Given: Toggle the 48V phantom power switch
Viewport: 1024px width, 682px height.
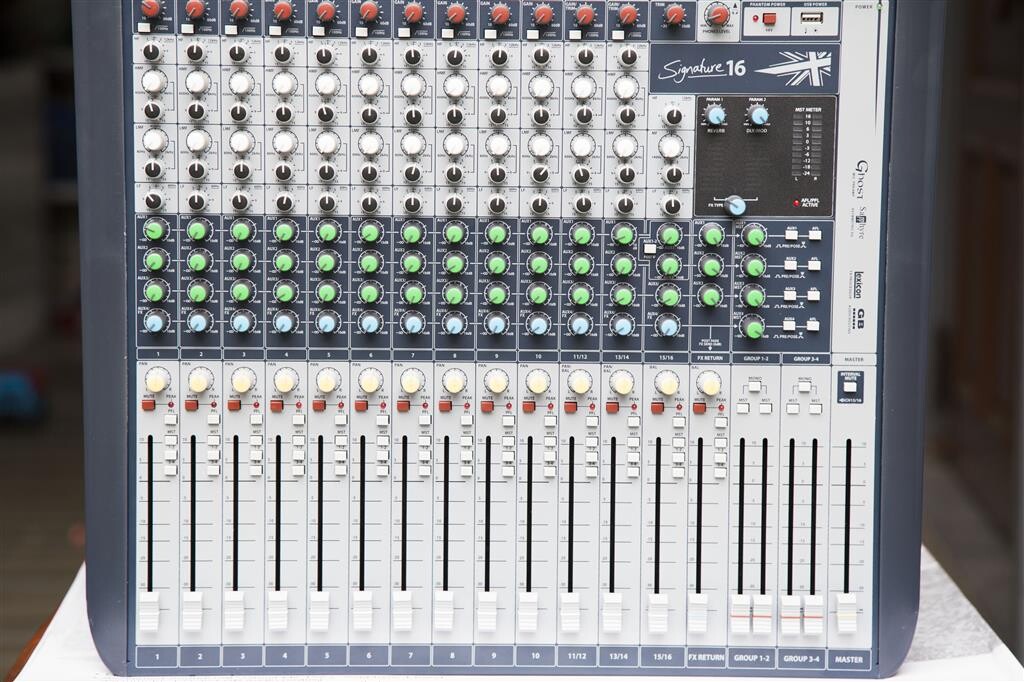Looking at the screenshot, I should click(x=769, y=18).
